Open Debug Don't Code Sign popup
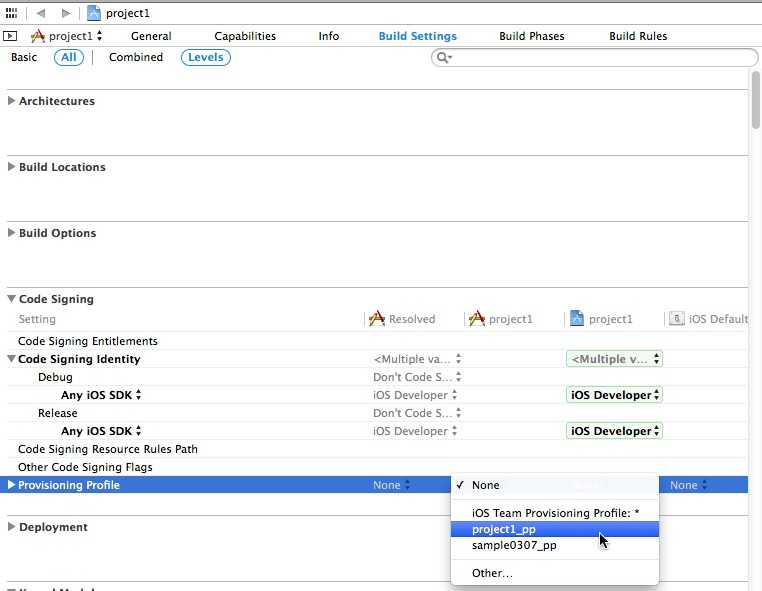 point(417,377)
